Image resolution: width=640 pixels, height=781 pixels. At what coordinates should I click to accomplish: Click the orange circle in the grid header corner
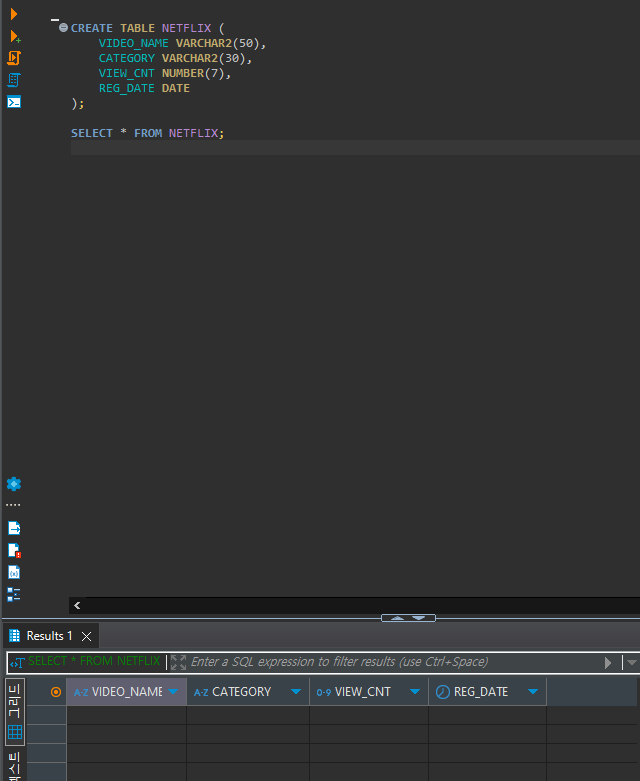(x=56, y=692)
